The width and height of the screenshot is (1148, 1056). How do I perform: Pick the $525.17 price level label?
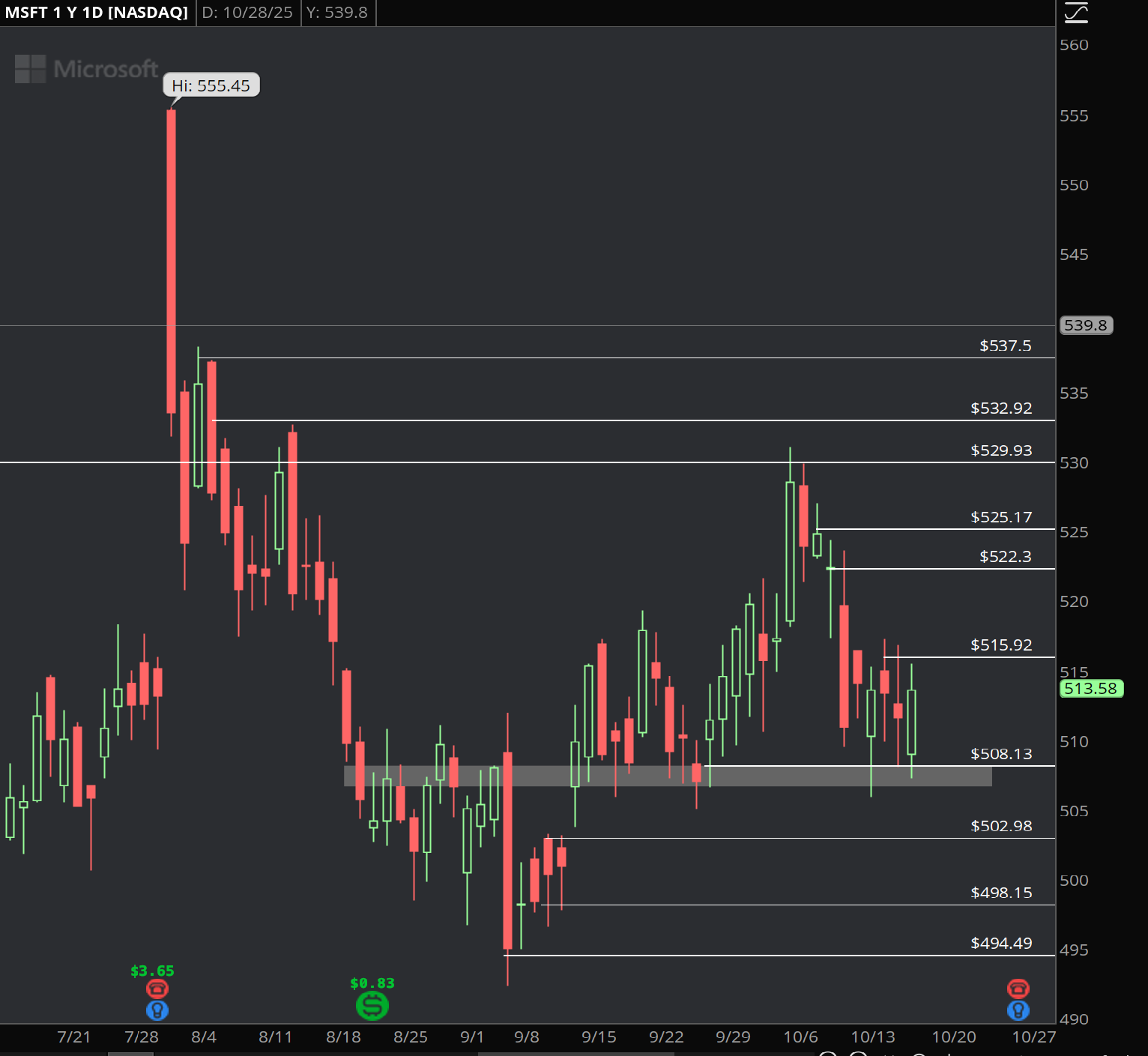(1001, 517)
